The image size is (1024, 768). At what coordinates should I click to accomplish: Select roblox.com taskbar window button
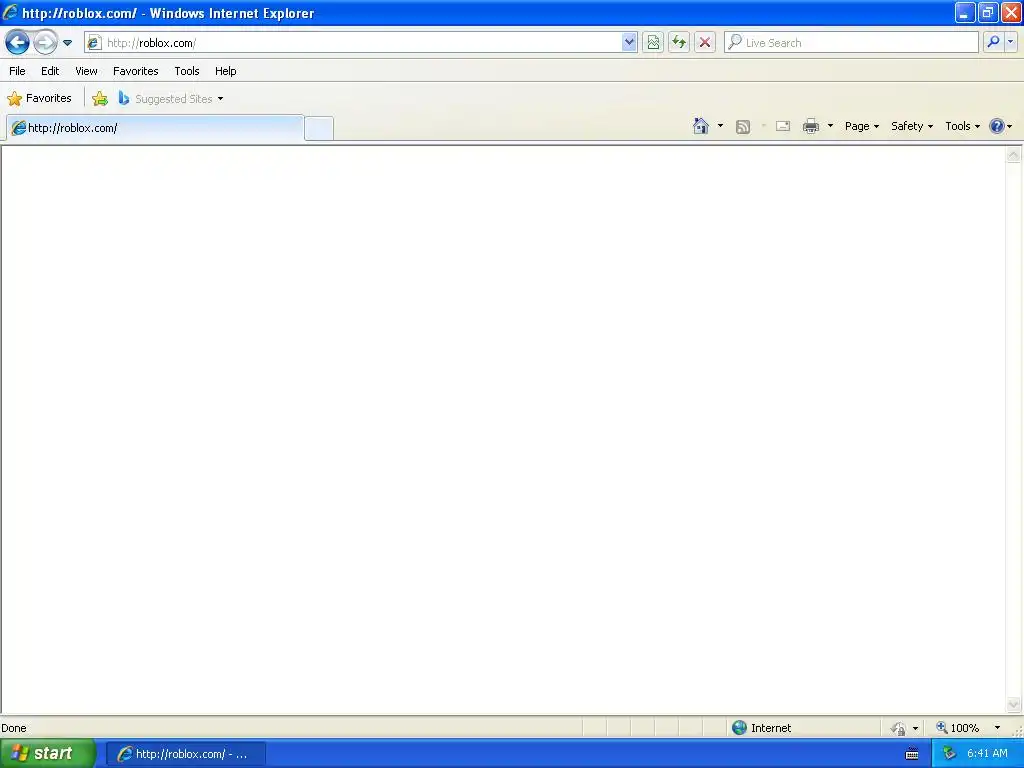pyautogui.click(x=186, y=754)
